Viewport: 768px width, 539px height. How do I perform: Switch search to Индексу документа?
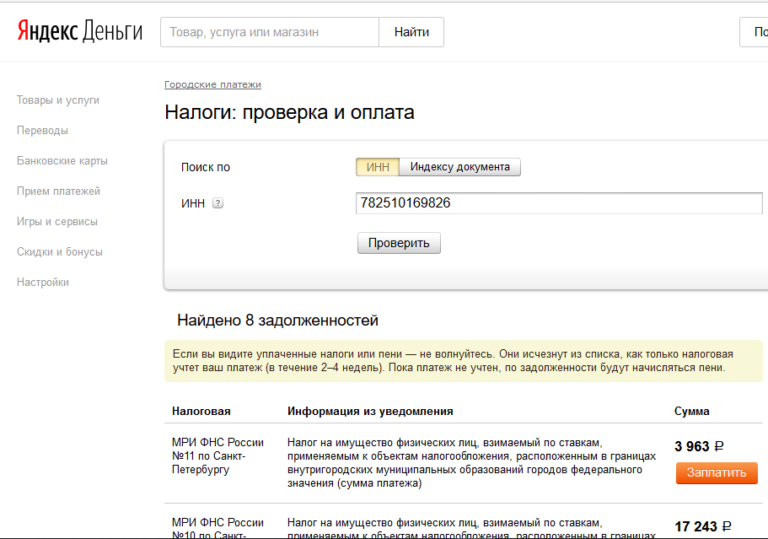click(460, 167)
